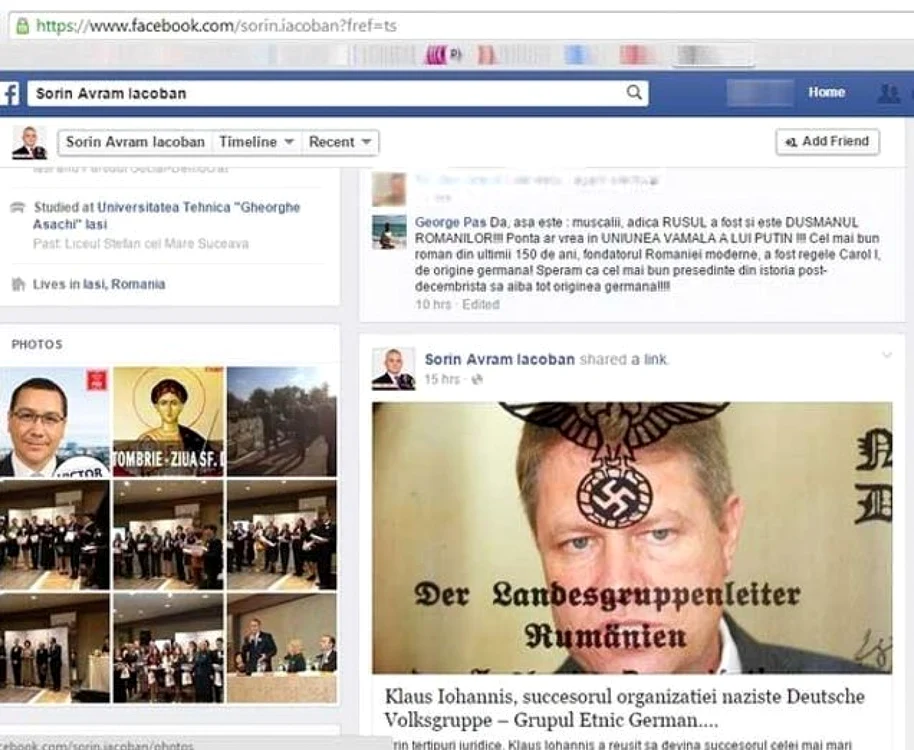
Task: Click the browser address bar URL
Action: pos(216,26)
